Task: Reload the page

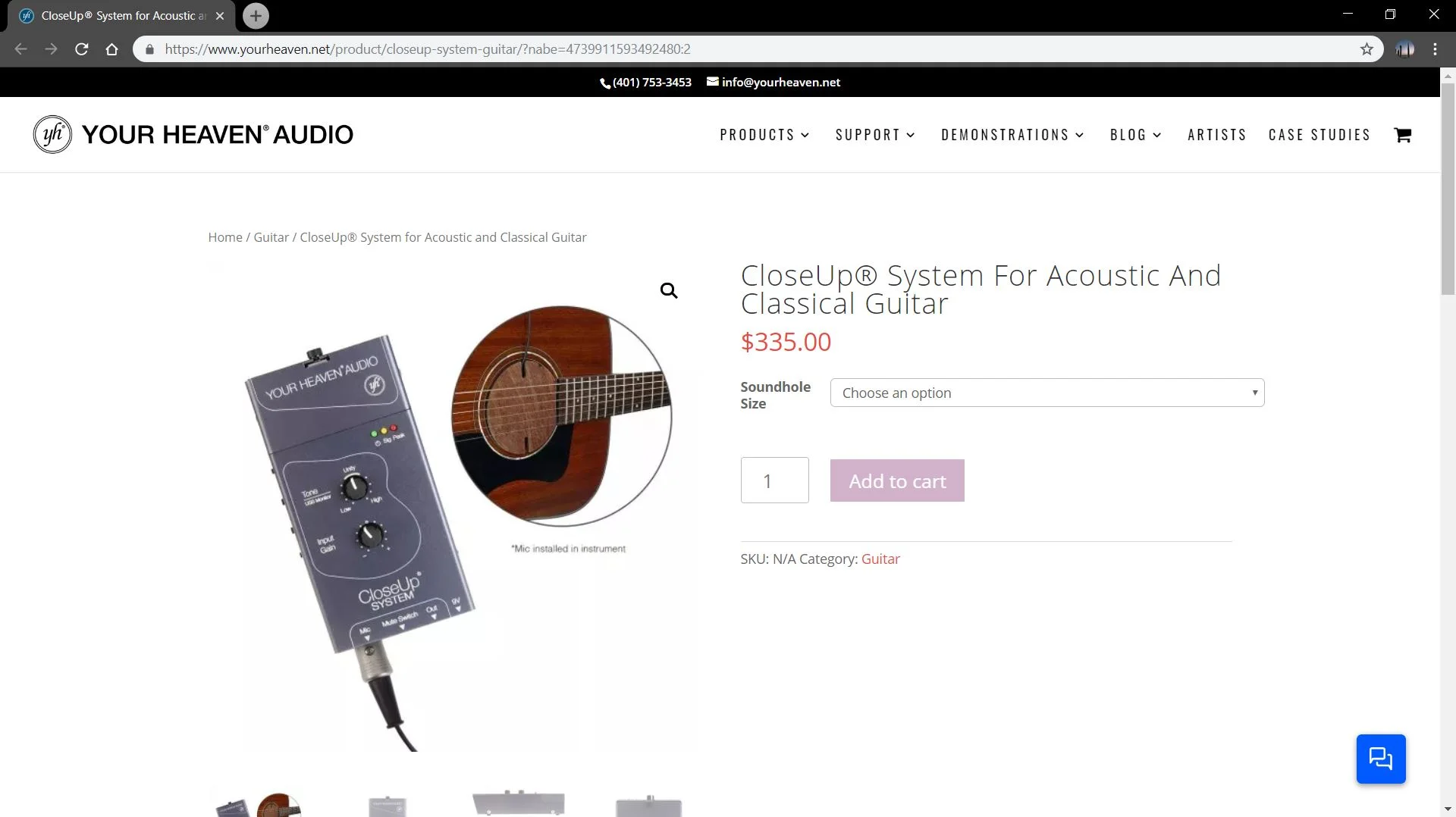Action: point(82,49)
